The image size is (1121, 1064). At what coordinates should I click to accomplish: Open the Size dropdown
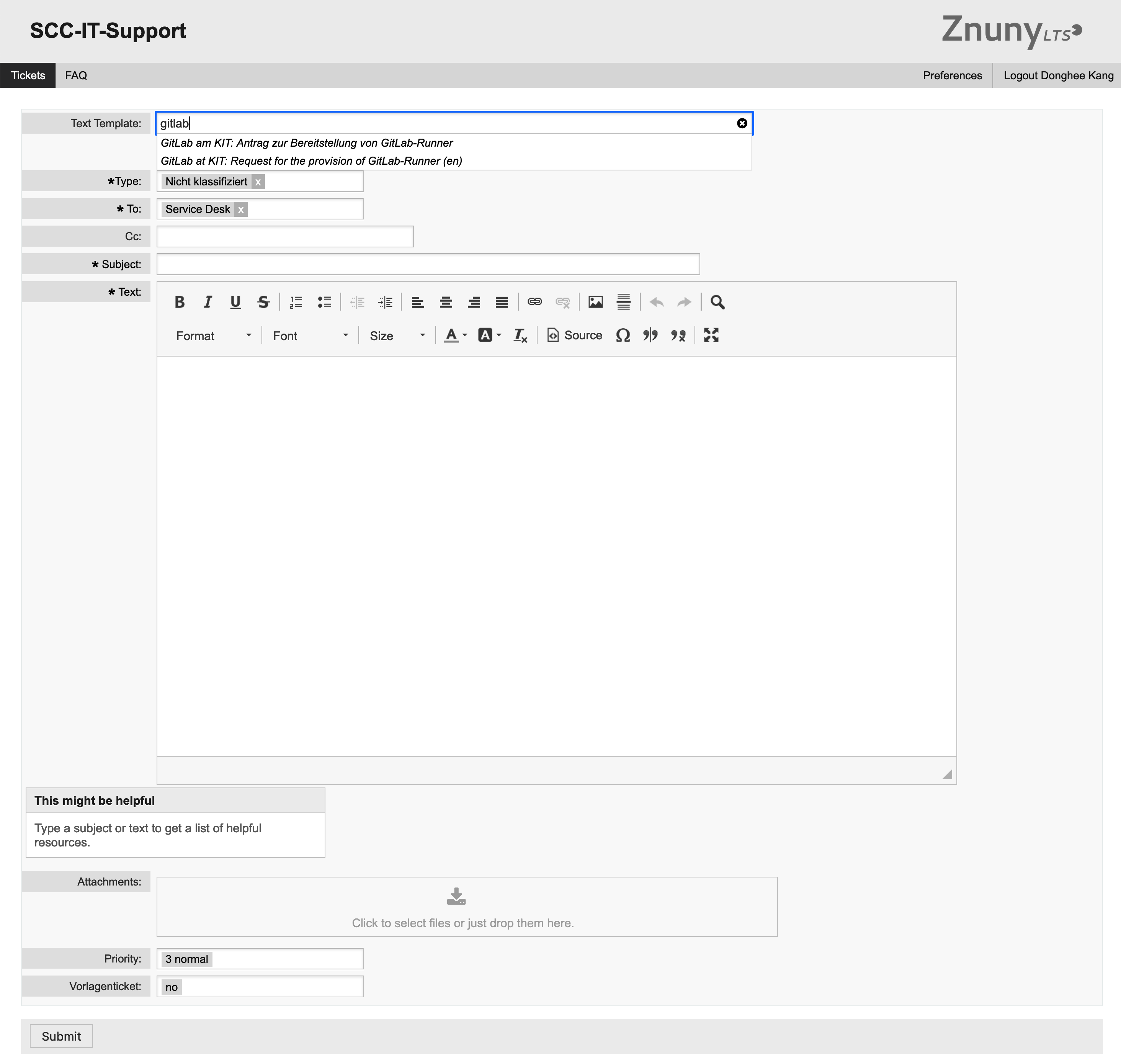[397, 336]
